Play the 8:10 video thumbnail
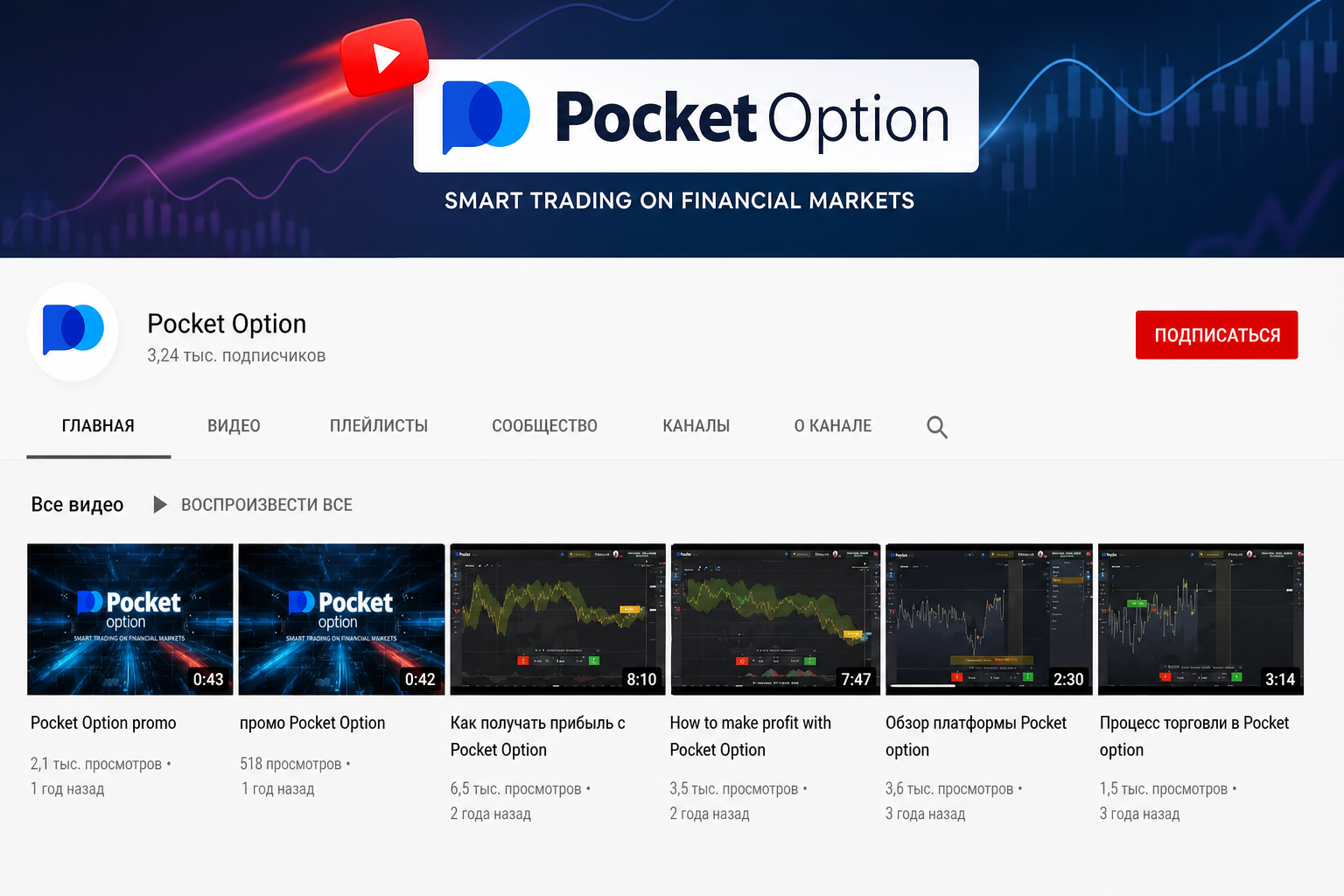 557,619
